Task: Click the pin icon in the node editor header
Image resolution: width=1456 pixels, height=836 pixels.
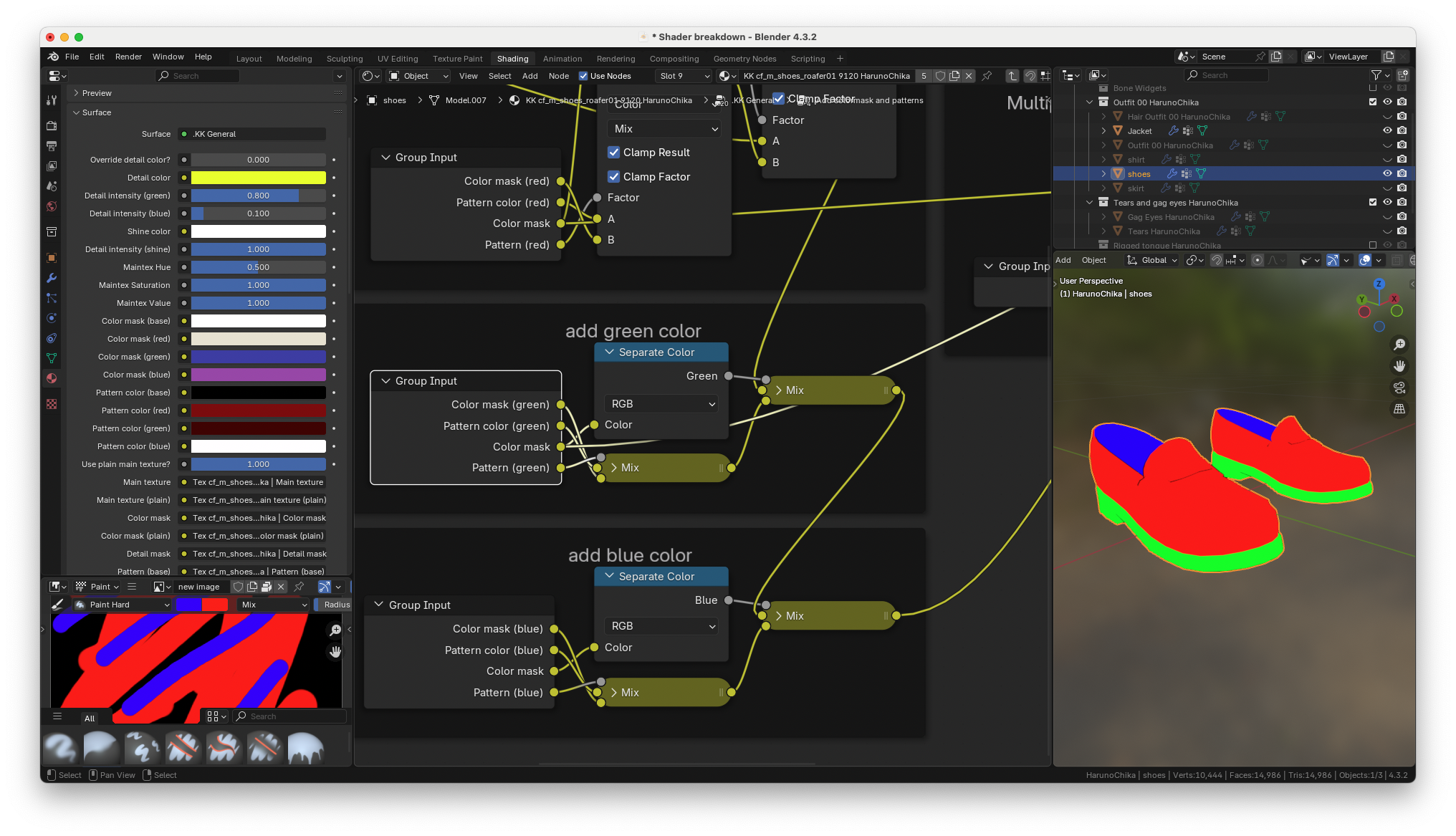Action: [x=987, y=76]
